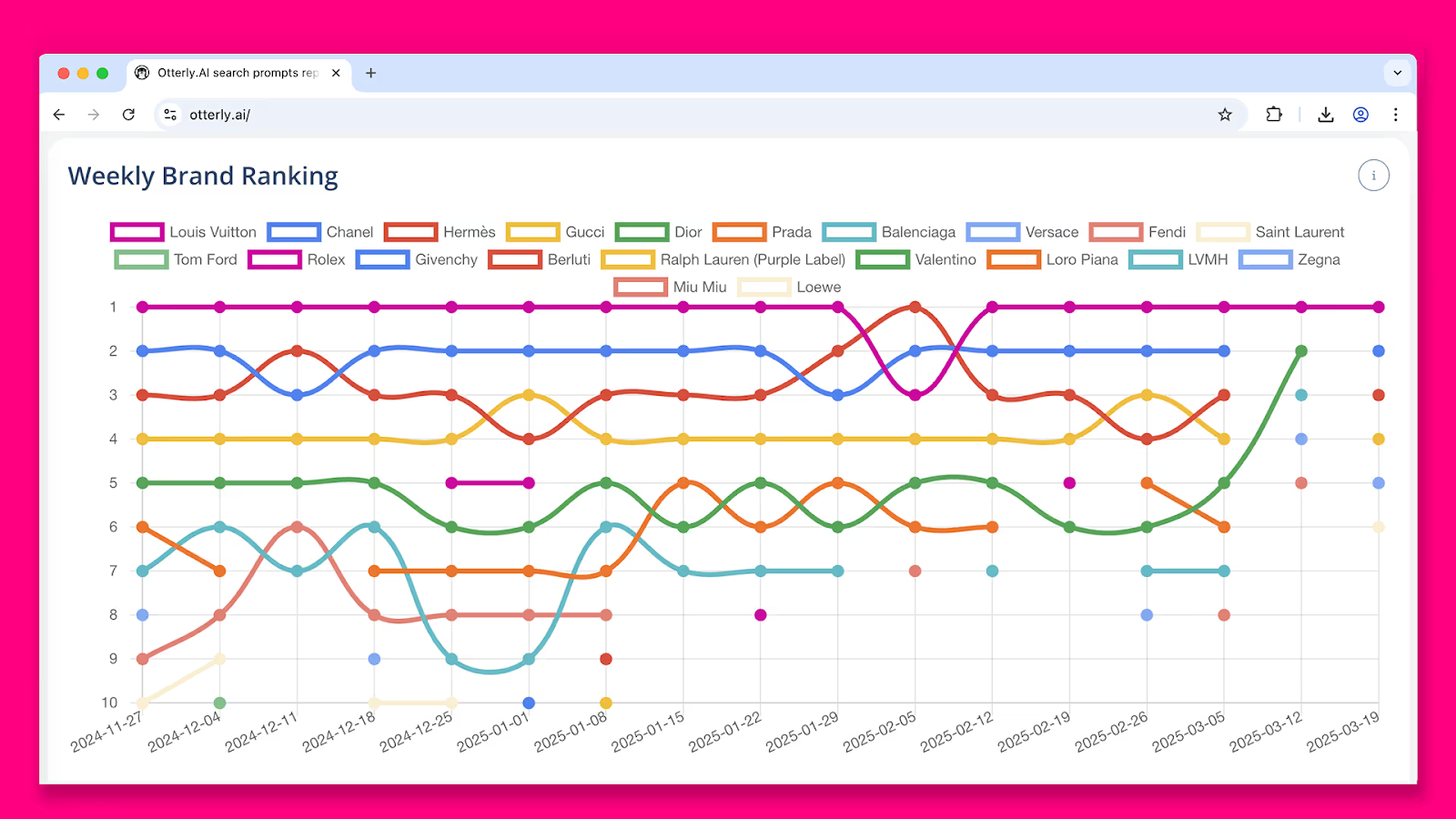This screenshot has width=1456, height=819.
Task: Hide the Berluti series via legend
Action: click(540, 259)
